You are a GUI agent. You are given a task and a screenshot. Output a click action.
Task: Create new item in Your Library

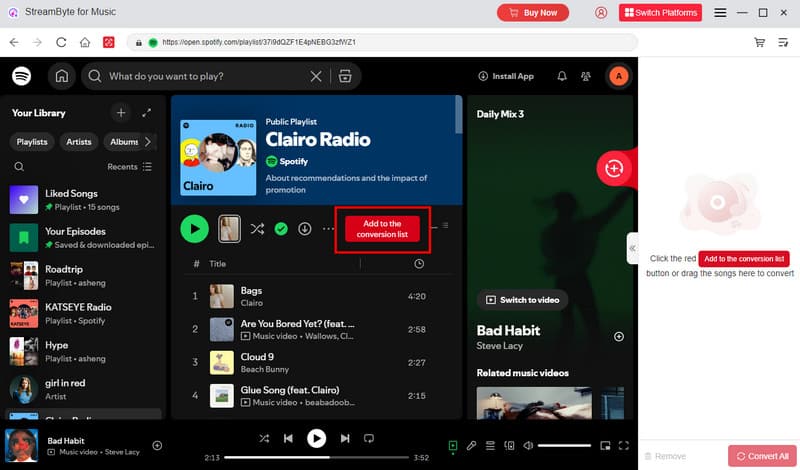(120, 113)
